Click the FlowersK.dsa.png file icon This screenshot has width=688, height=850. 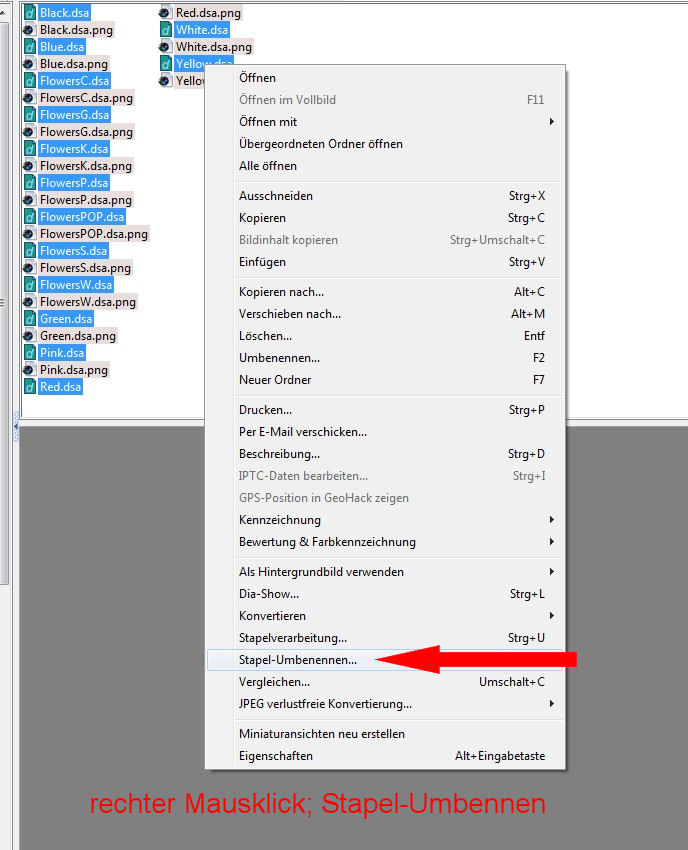[x=29, y=166]
